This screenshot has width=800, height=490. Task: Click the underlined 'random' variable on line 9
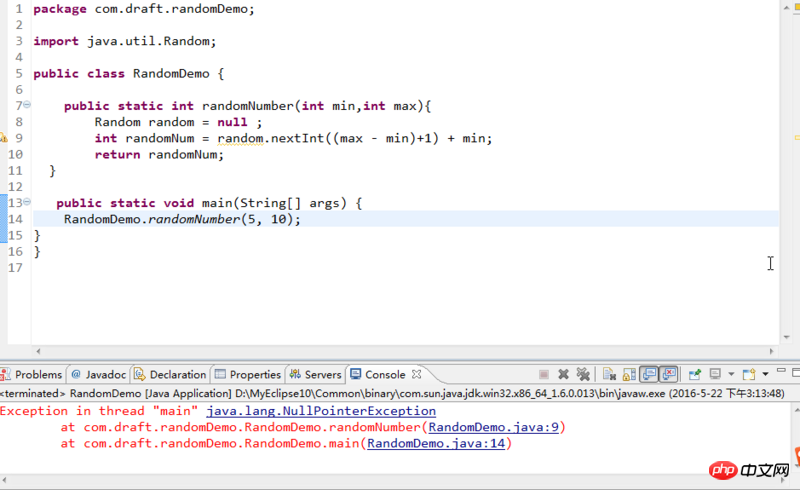pos(240,138)
